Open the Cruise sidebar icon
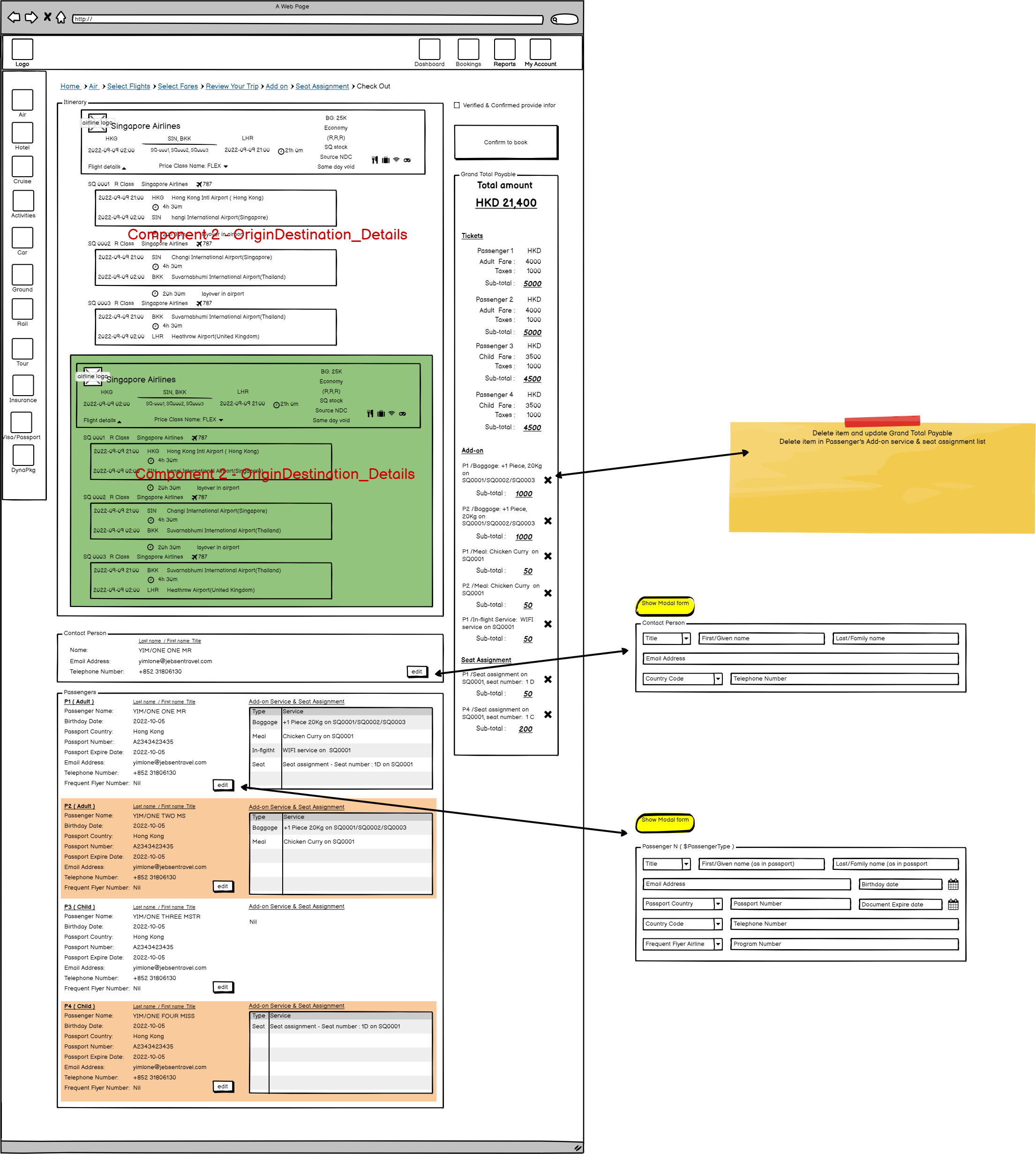 coord(22,167)
